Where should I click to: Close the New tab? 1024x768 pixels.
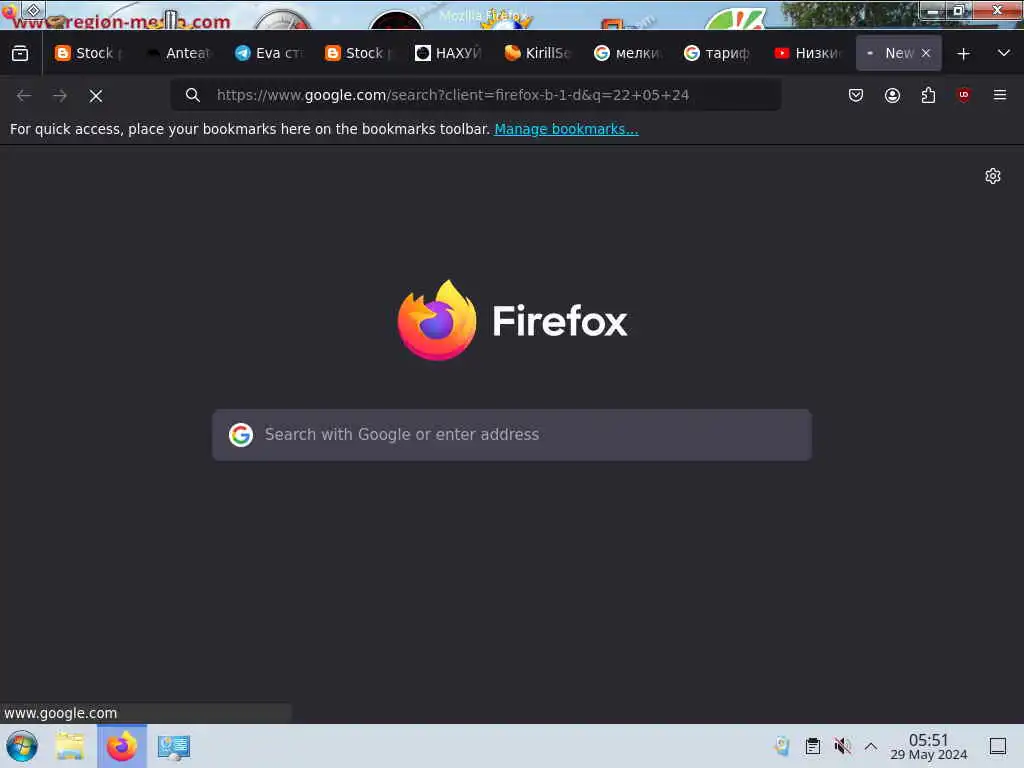click(926, 54)
